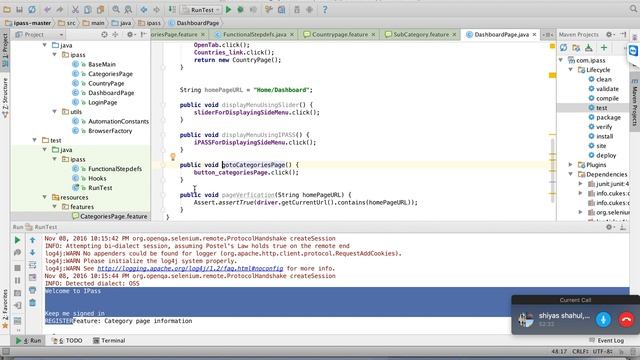Click Maven Download Sources icon
Viewport: 640px width, 360px height.
pos(589,48)
